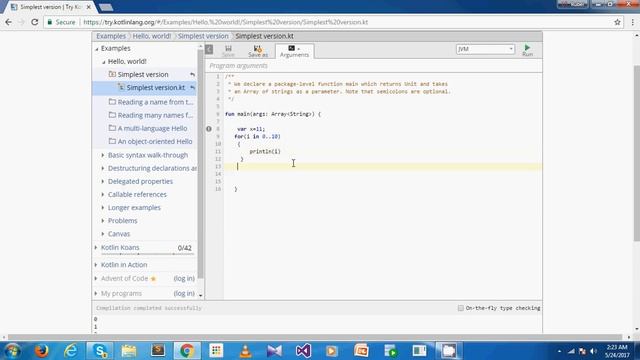Click the browser address bar URL
This screenshot has width=640, height=360.
(226, 22)
